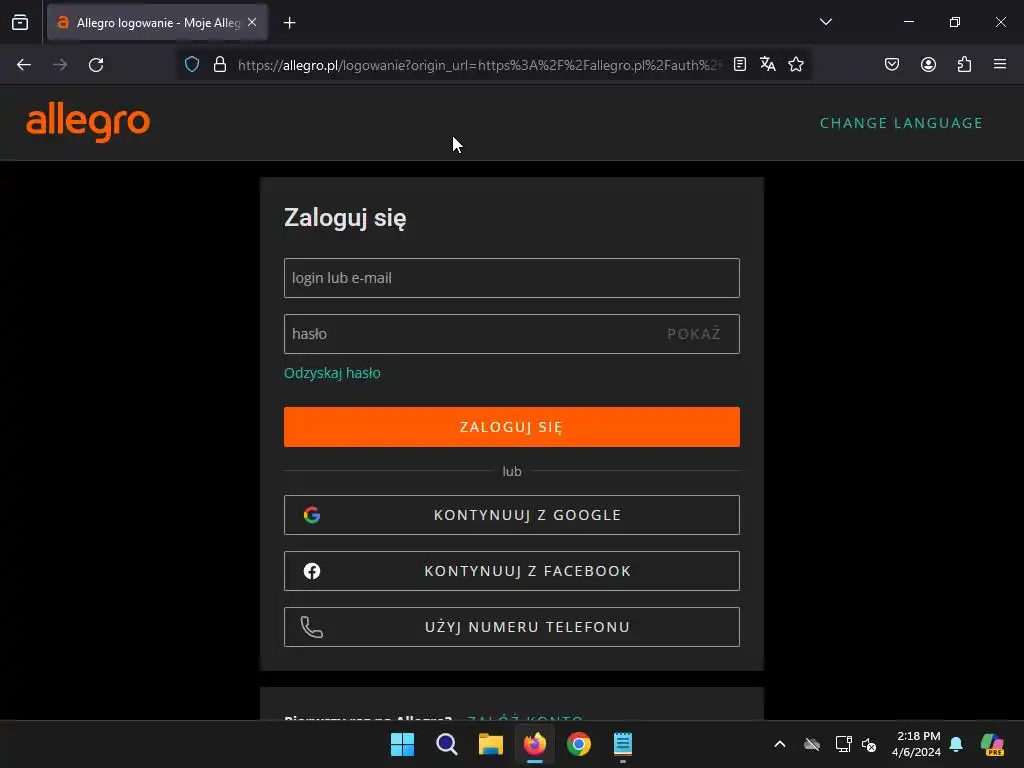Image resolution: width=1024 pixels, height=768 pixels.
Task: Focus the login lub e-mail field
Action: (511, 278)
